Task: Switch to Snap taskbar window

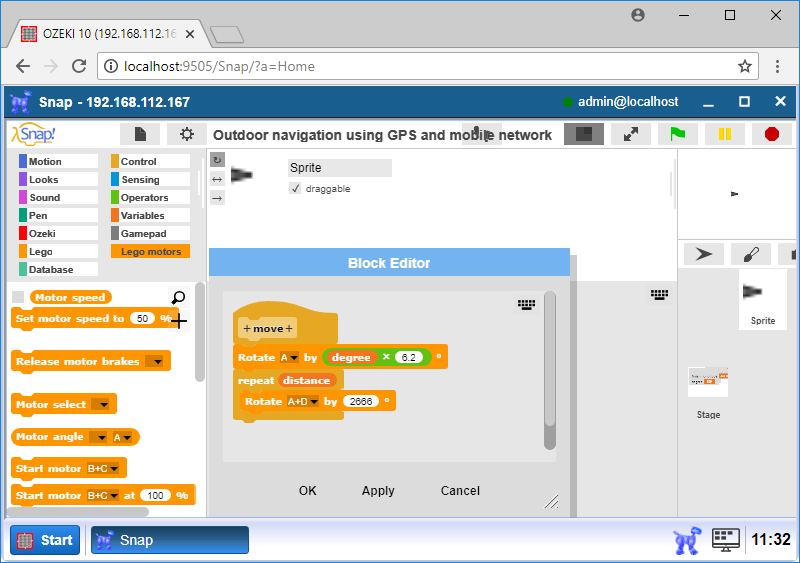Action: 170,540
